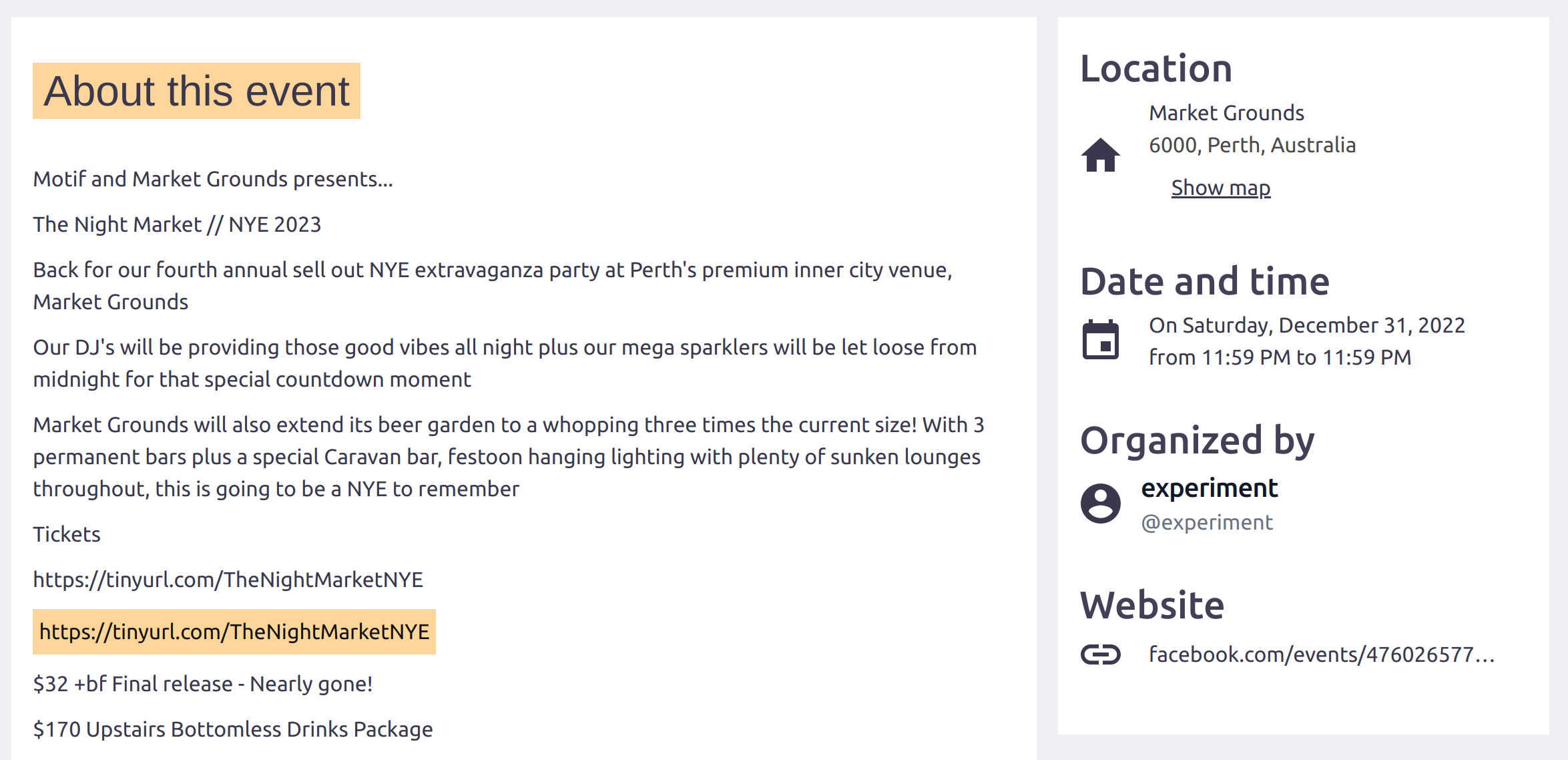Click the home location icon
Image resolution: width=1568 pixels, height=760 pixels.
[x=1100, y=155]
